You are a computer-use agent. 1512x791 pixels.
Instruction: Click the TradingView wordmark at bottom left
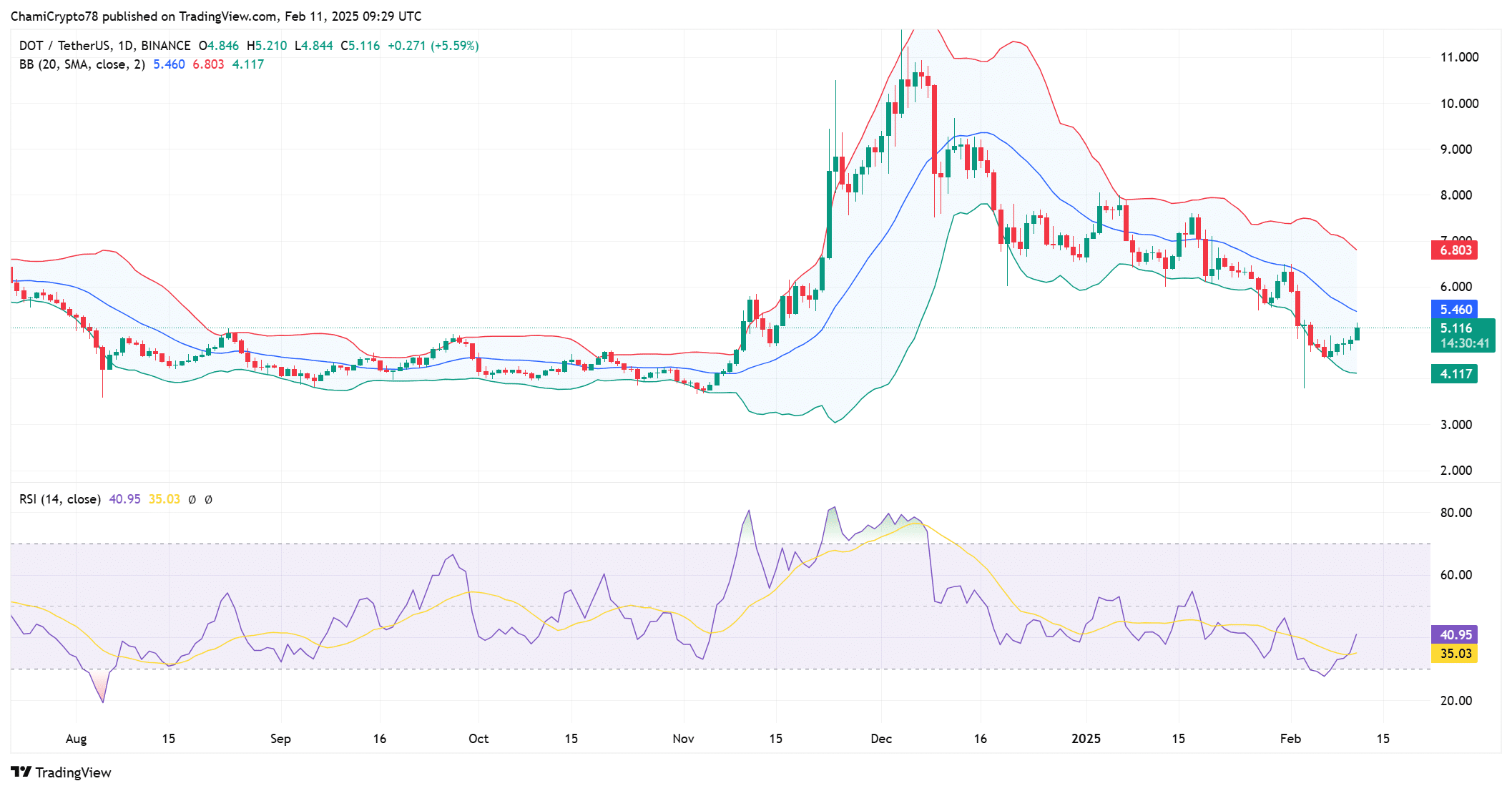pyautogui.click(x=73, y=772)
